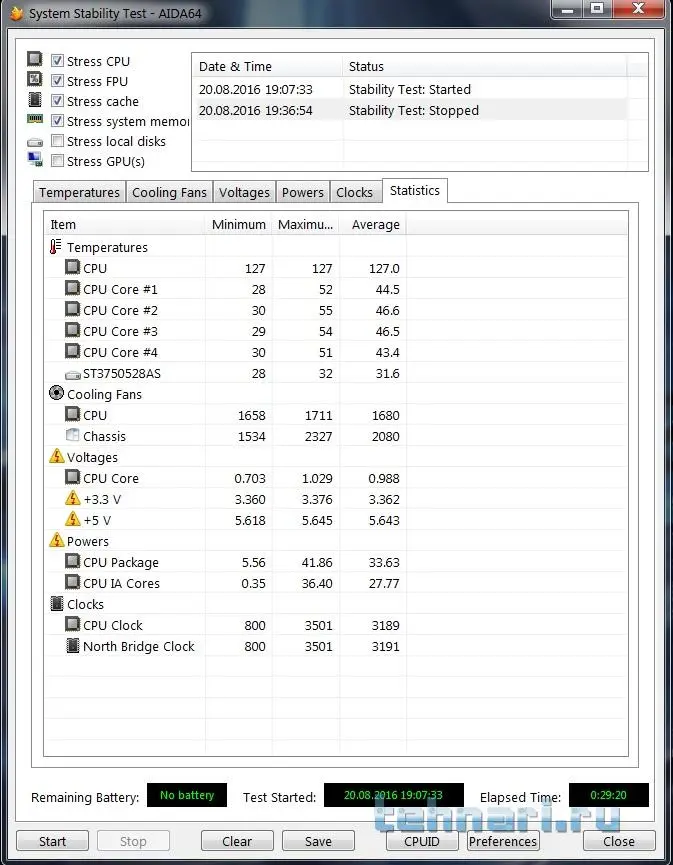This screenshot has width=673, height=865.
Task: Click the chip icon next to CPU Clock
Action: coord(72,624)
